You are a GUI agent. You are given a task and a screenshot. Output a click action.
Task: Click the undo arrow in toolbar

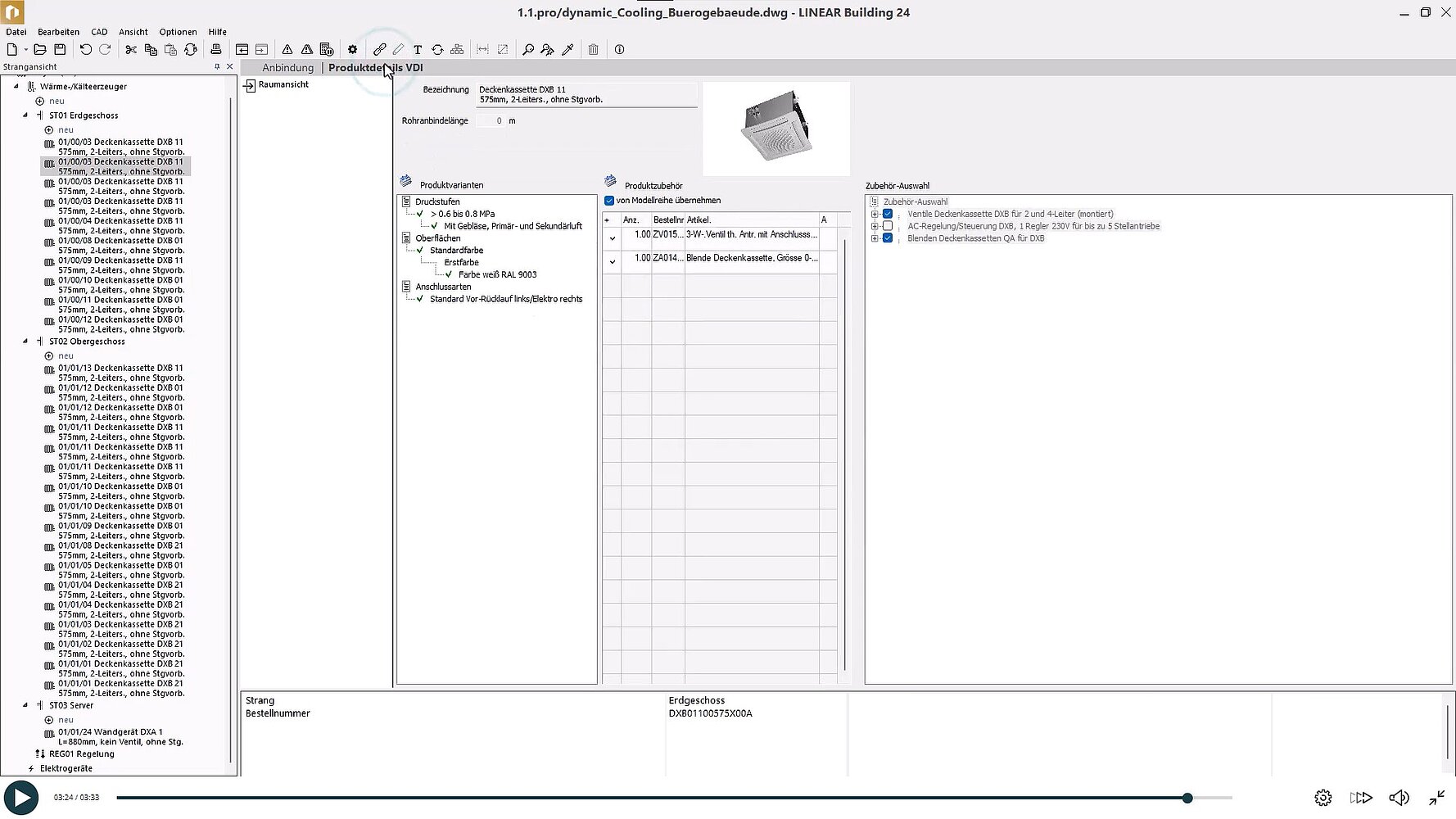pyautogui.click(x=85, y=50)
